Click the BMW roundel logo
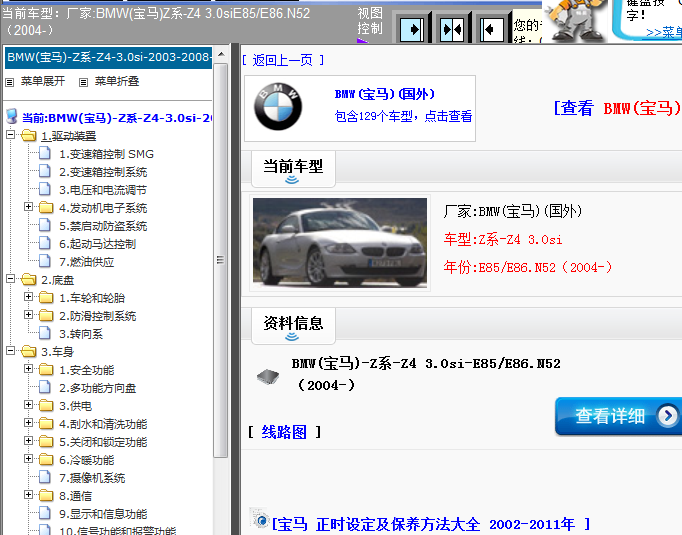The width and height of the screenshot is (682, 535). pos(278,107)
